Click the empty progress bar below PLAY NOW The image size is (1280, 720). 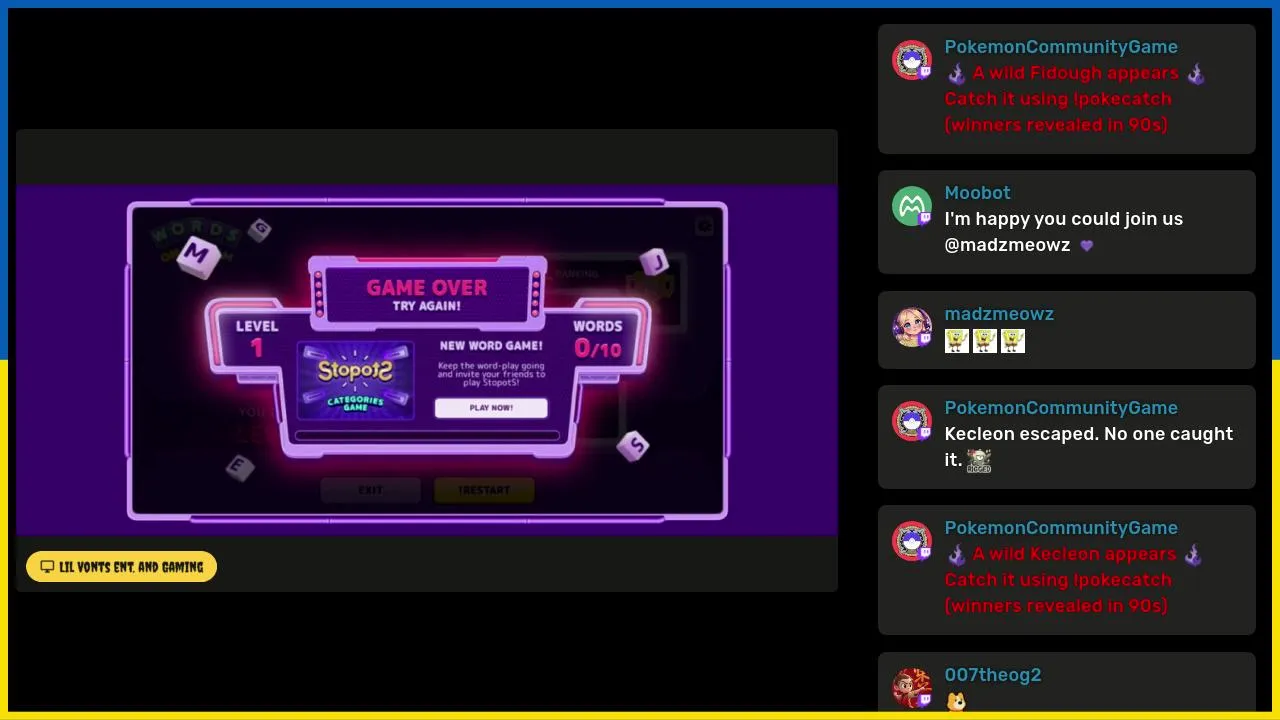click(427, 436)
